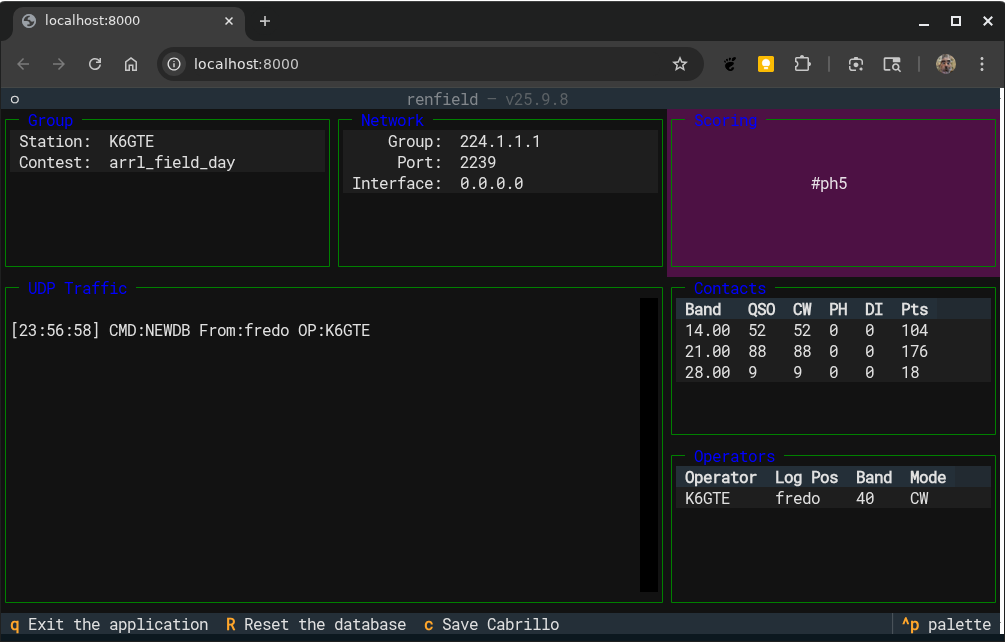Go to the browser home page icon
This screenshot has width=1005, height=642.
tap(131, 64)
